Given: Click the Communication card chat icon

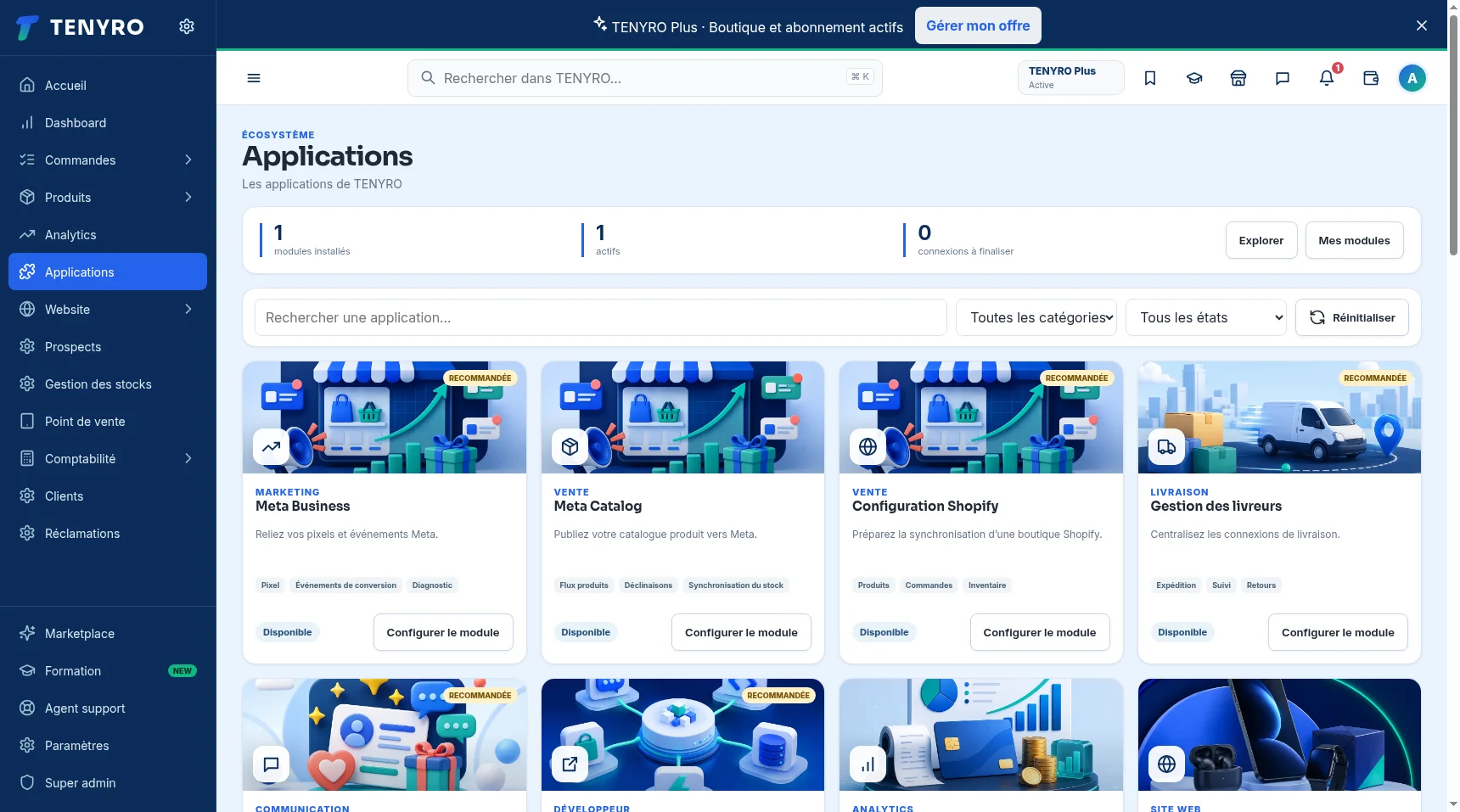Looking at the screenshot, I should click(272, 764).
